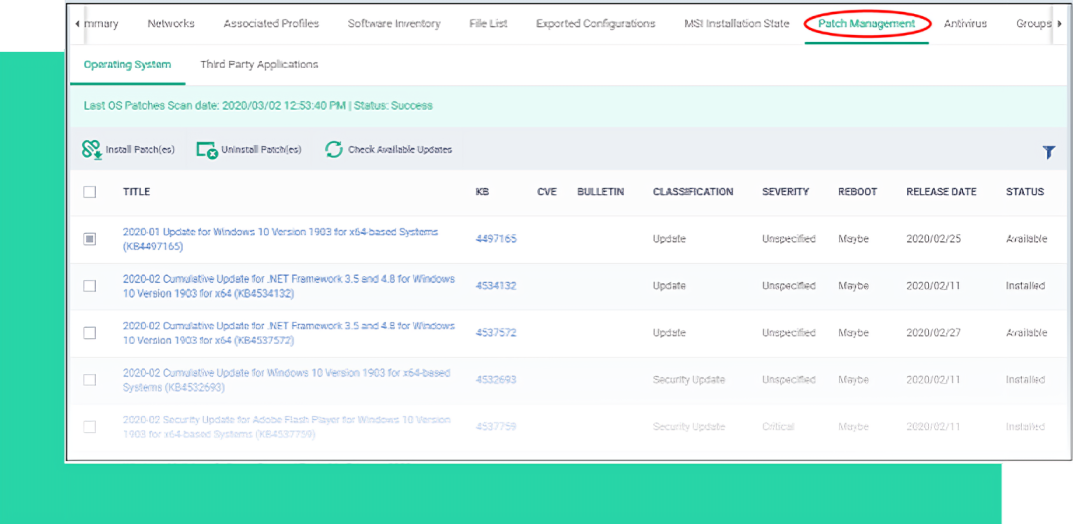The width and height of the screenshot is (1073, 524).
Task: Click 'Critical' severity in Flash Player row
Action: [x=778, y=427]
